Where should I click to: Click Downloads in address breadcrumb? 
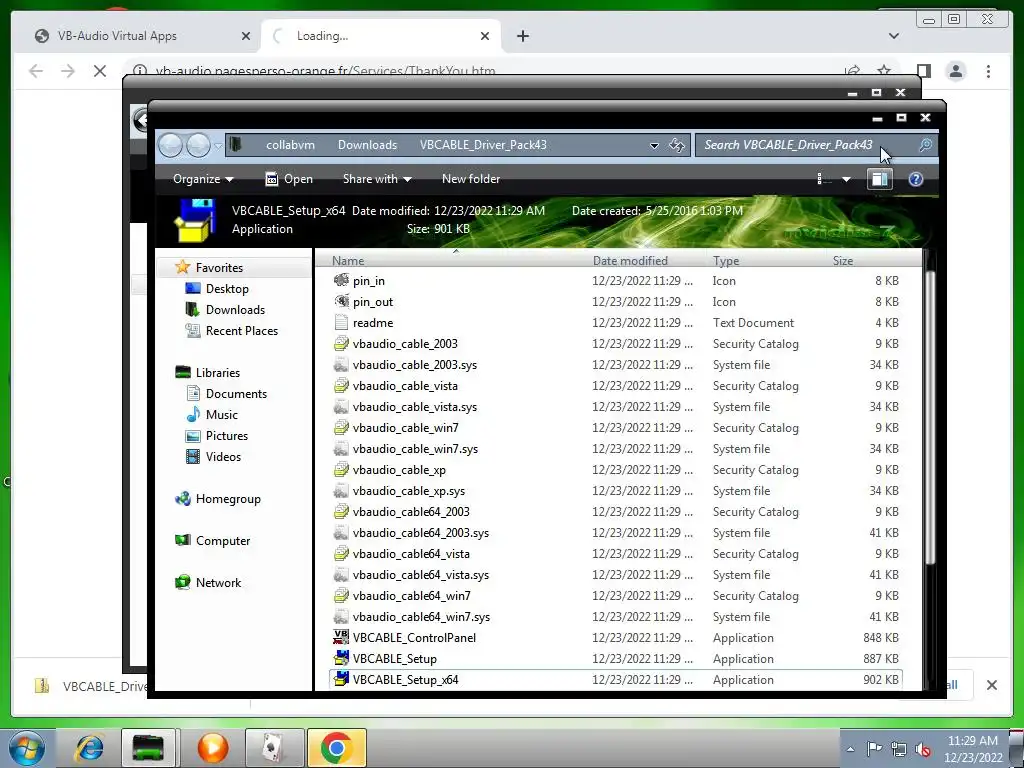tap(367, 145)
